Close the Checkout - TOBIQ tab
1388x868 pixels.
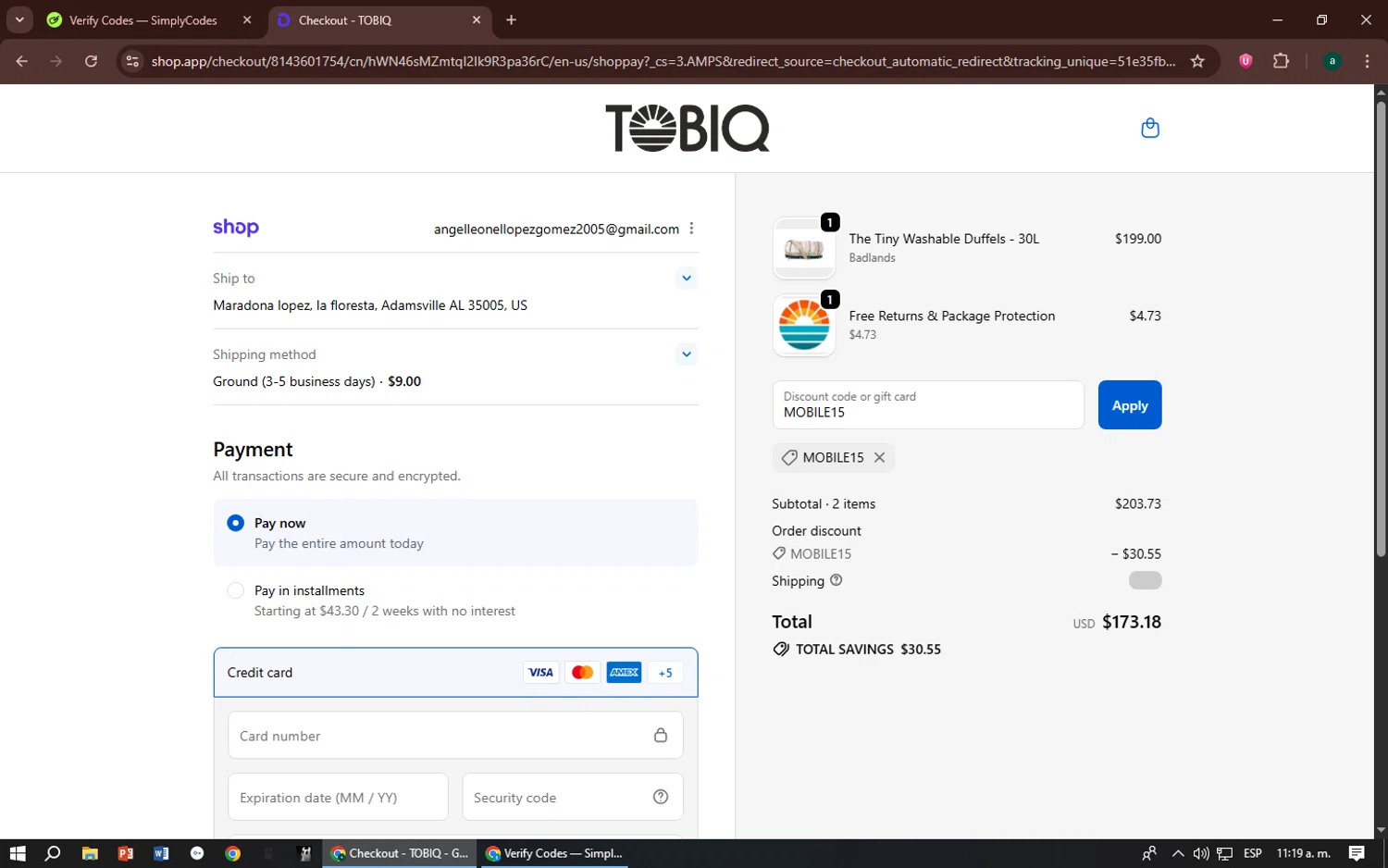pos(477,19)
